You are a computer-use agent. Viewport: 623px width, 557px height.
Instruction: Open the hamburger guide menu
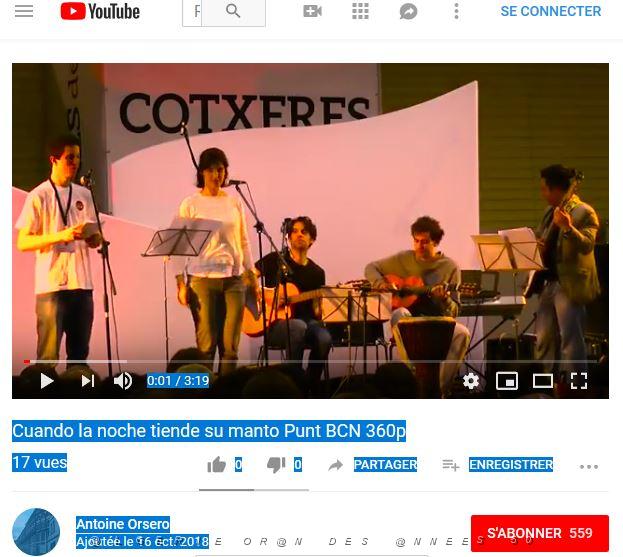24,11
